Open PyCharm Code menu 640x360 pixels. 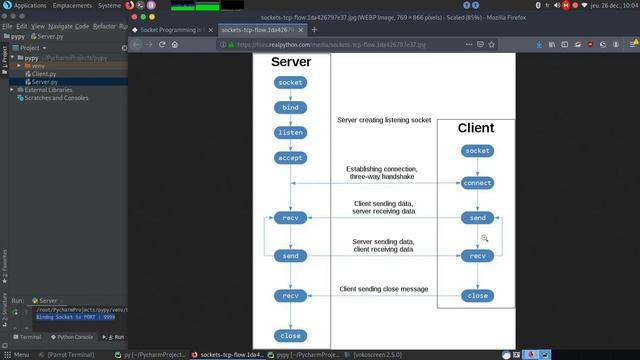[x=82, y=26]
